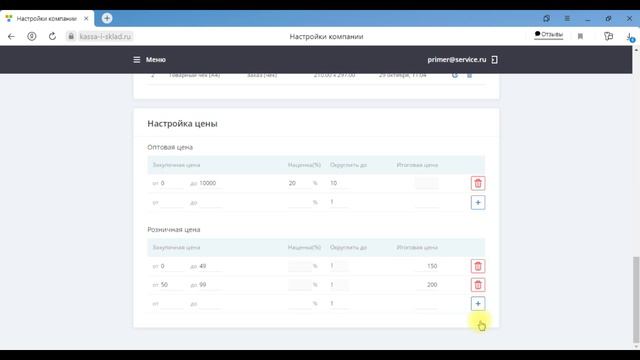
Task: Click the refresh icon in the template row
Action: pyautogui.click(x=455, y=75)
